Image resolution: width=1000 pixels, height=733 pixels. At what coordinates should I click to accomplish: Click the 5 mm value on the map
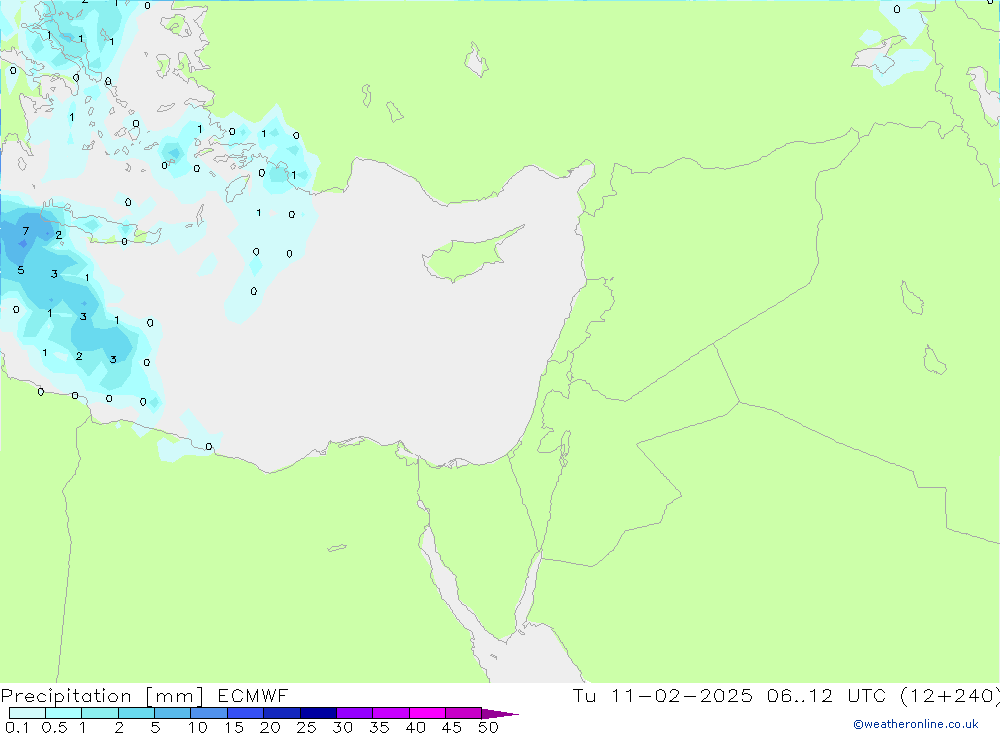point(21,270)
